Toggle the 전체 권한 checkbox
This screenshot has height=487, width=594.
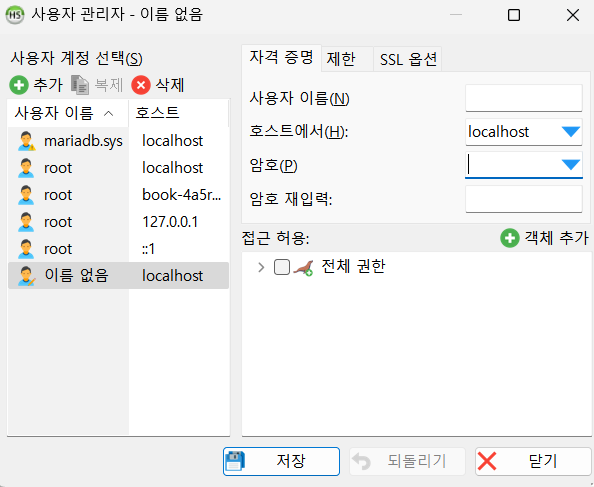tap(282, 267)
